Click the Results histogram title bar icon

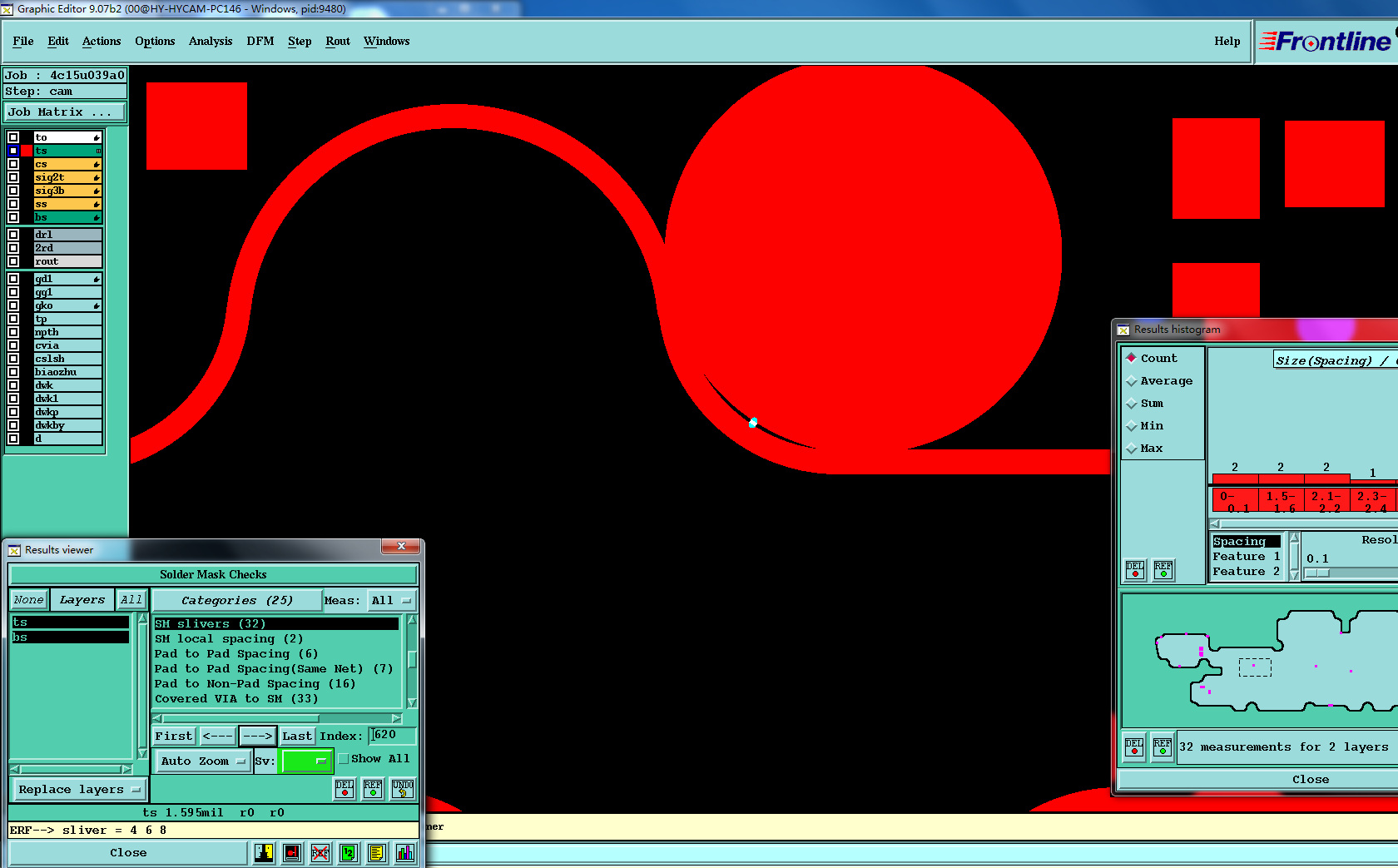click(1123, 330)
